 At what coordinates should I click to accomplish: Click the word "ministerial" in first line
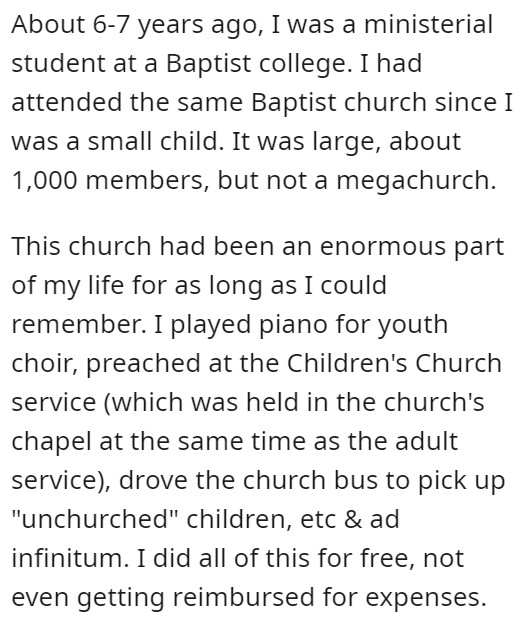coord(428,24)
